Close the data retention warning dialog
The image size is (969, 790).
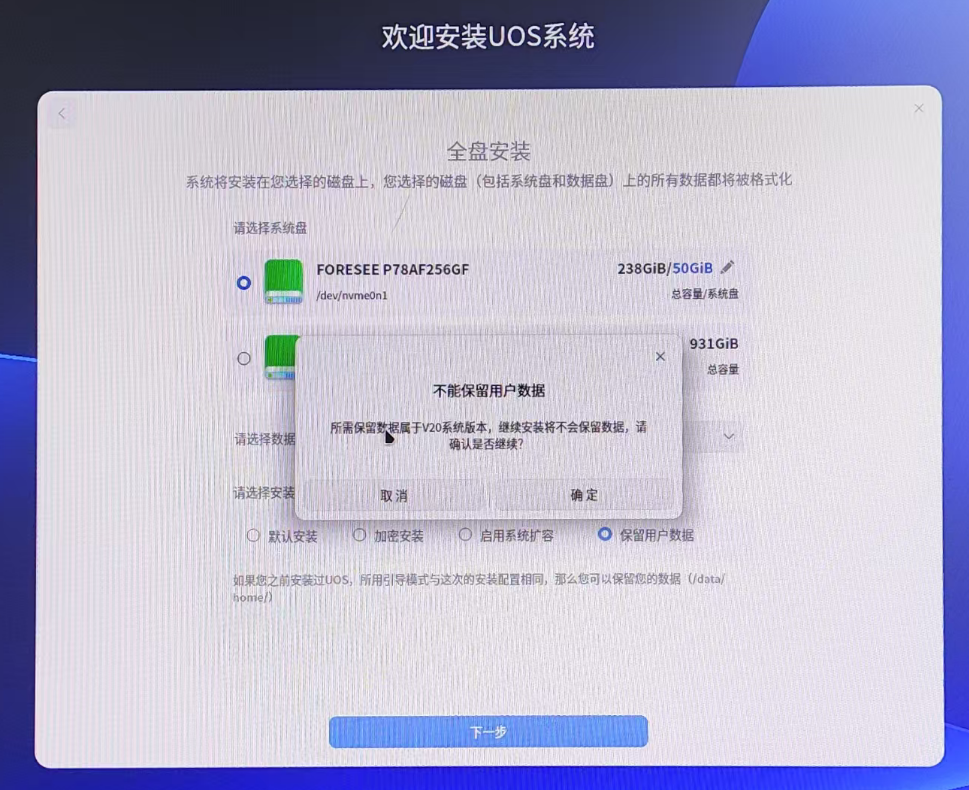pos(660,357)
